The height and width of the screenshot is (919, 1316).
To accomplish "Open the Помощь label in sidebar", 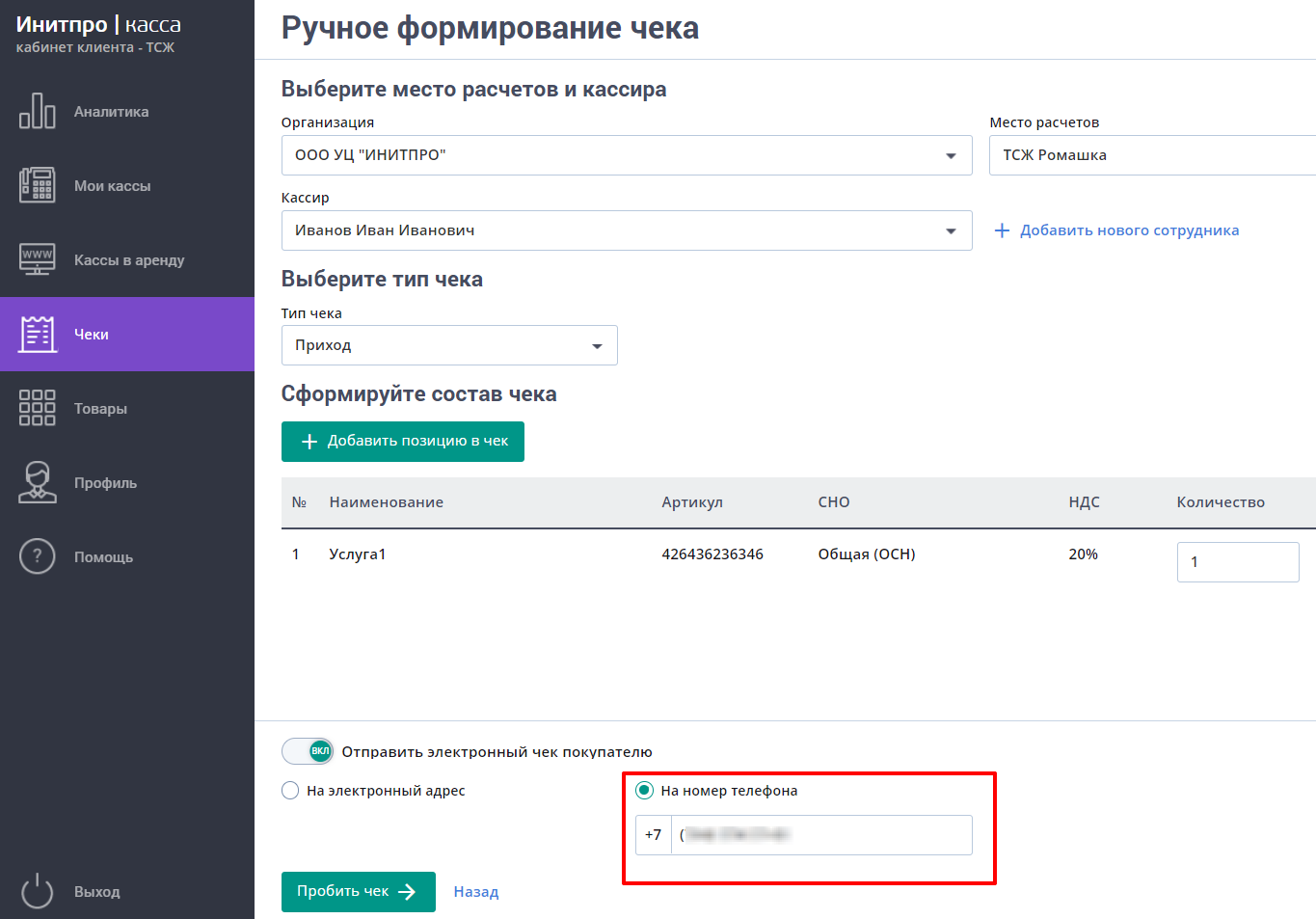I will (x=104, y=557).
